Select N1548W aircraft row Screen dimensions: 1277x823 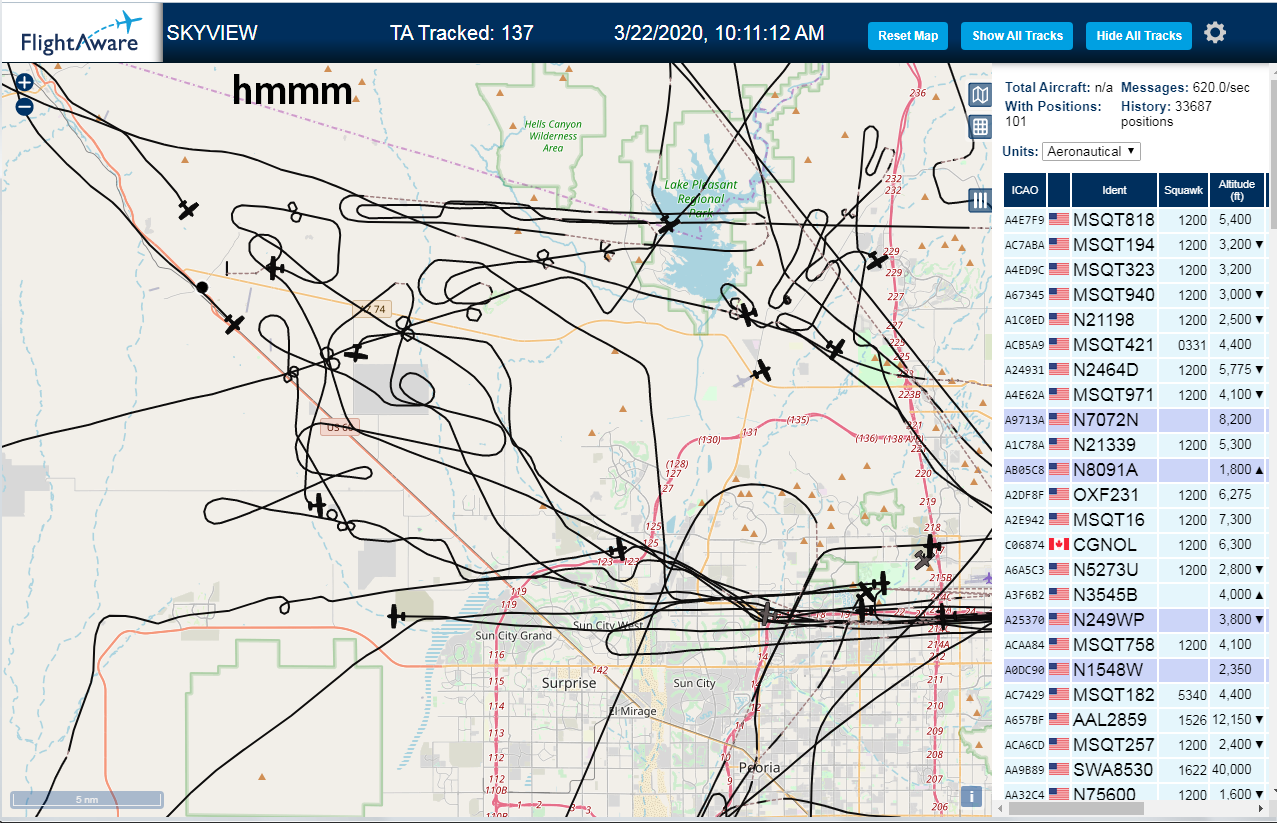click(1135, 669)
